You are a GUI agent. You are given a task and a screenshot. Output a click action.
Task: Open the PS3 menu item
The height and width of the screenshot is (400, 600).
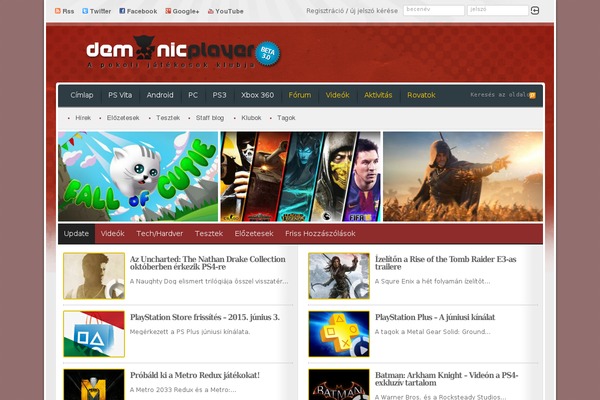coord(220,95)
